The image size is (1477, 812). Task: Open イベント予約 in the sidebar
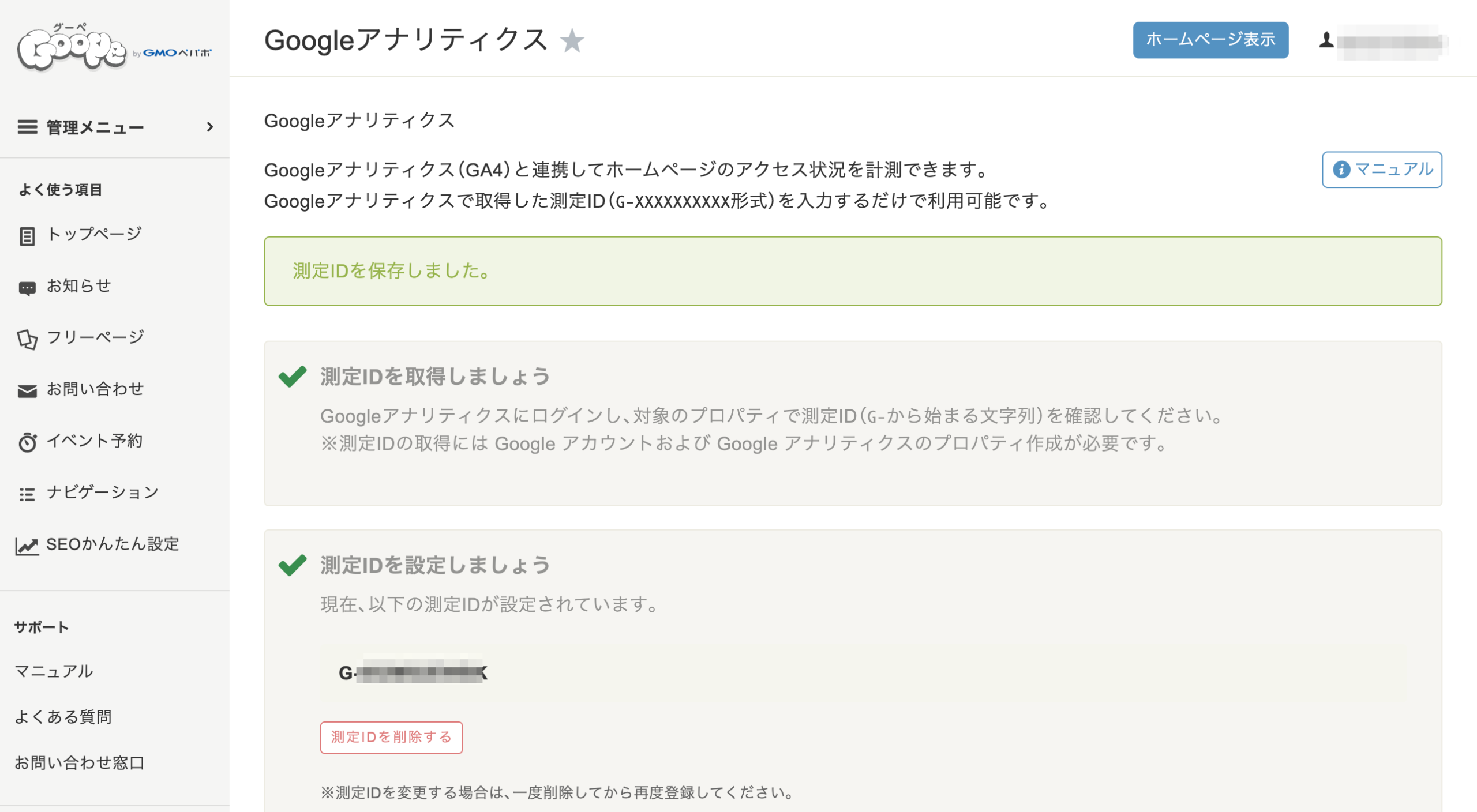tap(95, 441)
